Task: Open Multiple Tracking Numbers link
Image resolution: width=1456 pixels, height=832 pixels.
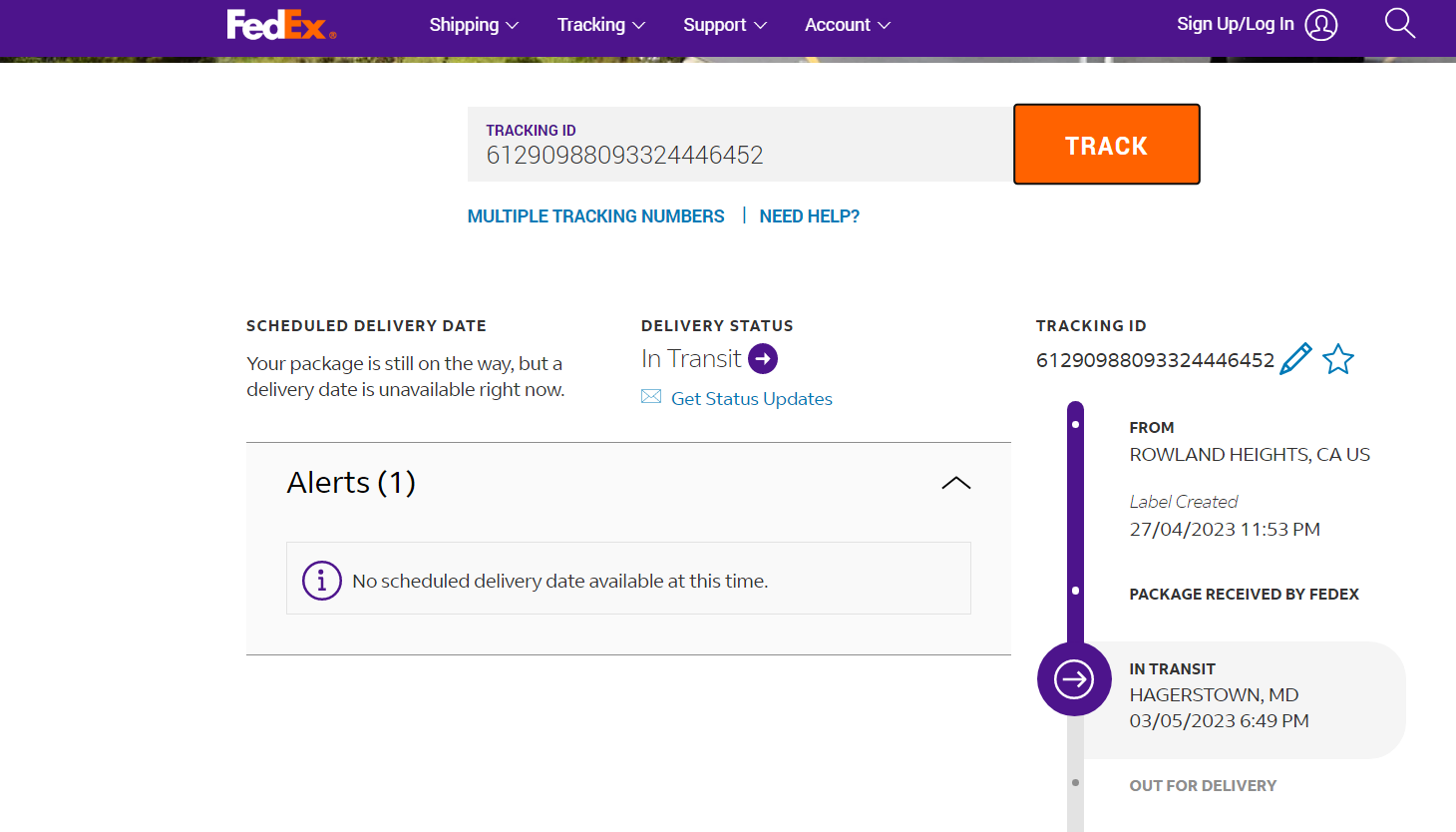Action: pyautogui.click(x=595, y=216)
